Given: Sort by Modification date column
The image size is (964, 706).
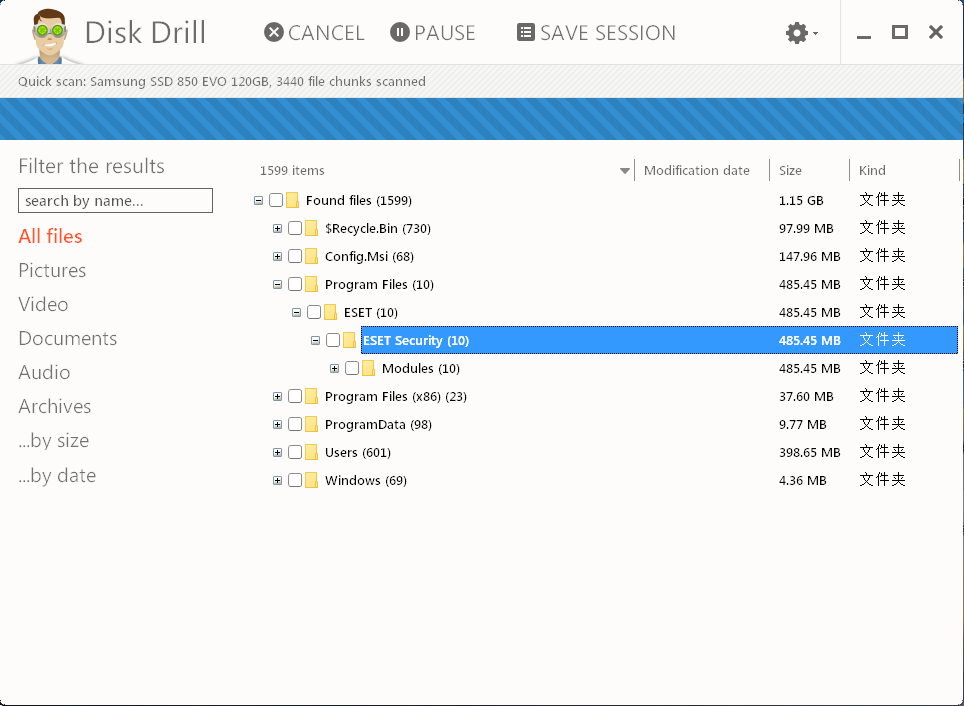Looking at the screenshot, I should pyautogui.click(x=697, y=170).
